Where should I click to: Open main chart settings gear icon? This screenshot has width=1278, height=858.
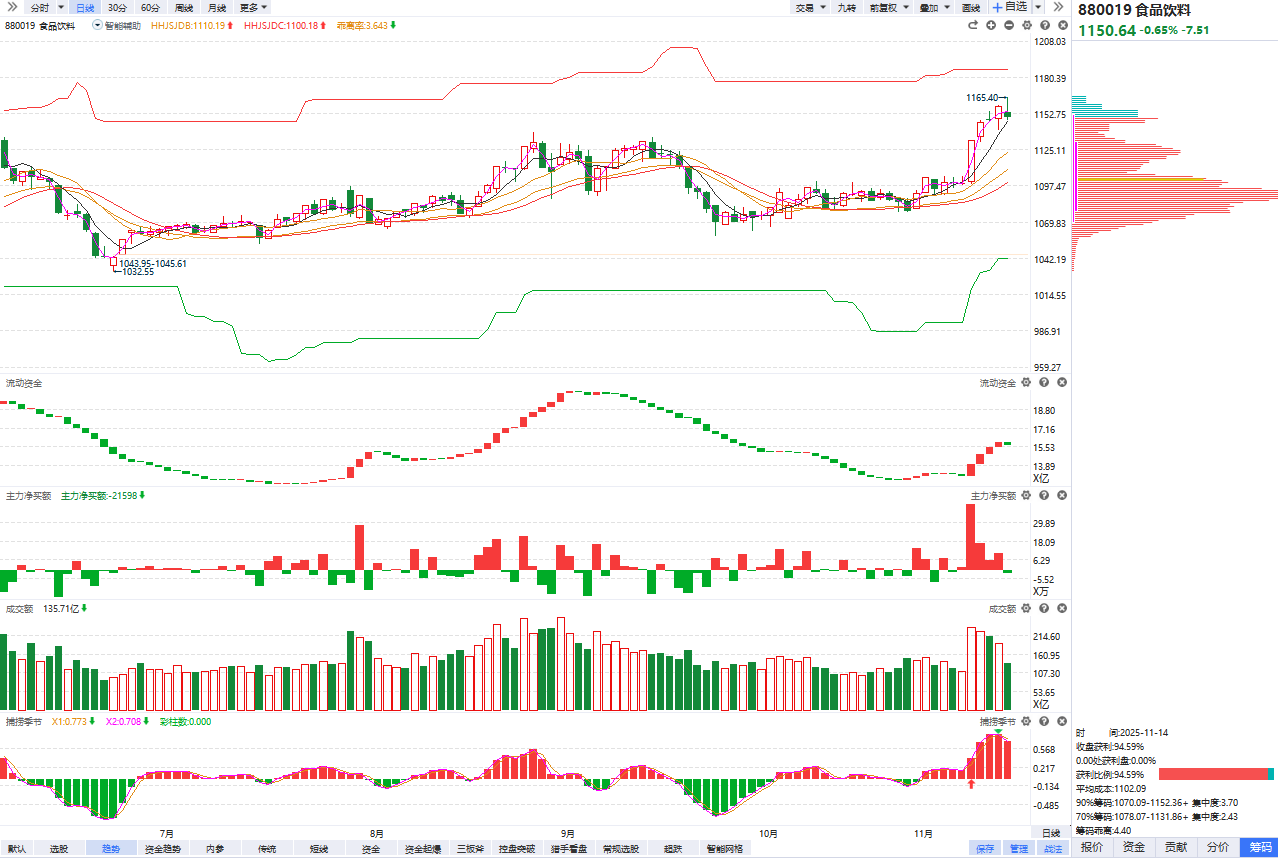coord(1027,25)
